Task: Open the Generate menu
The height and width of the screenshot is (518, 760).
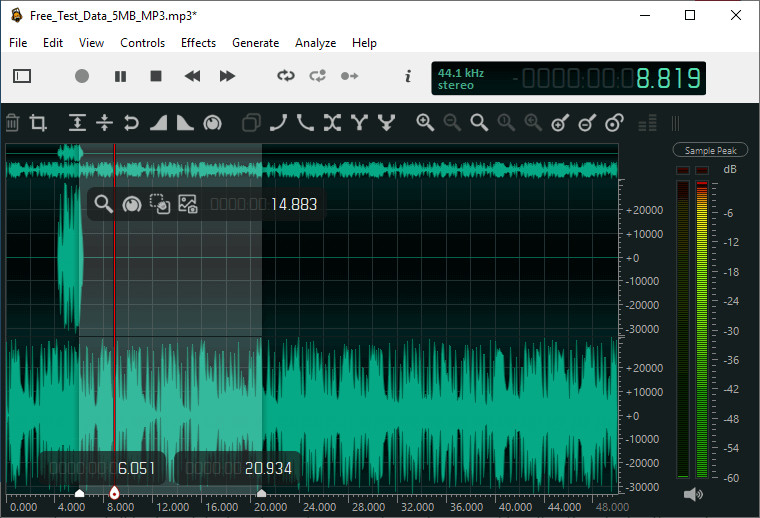Action: pyautogui.click(x=255, y=43)
